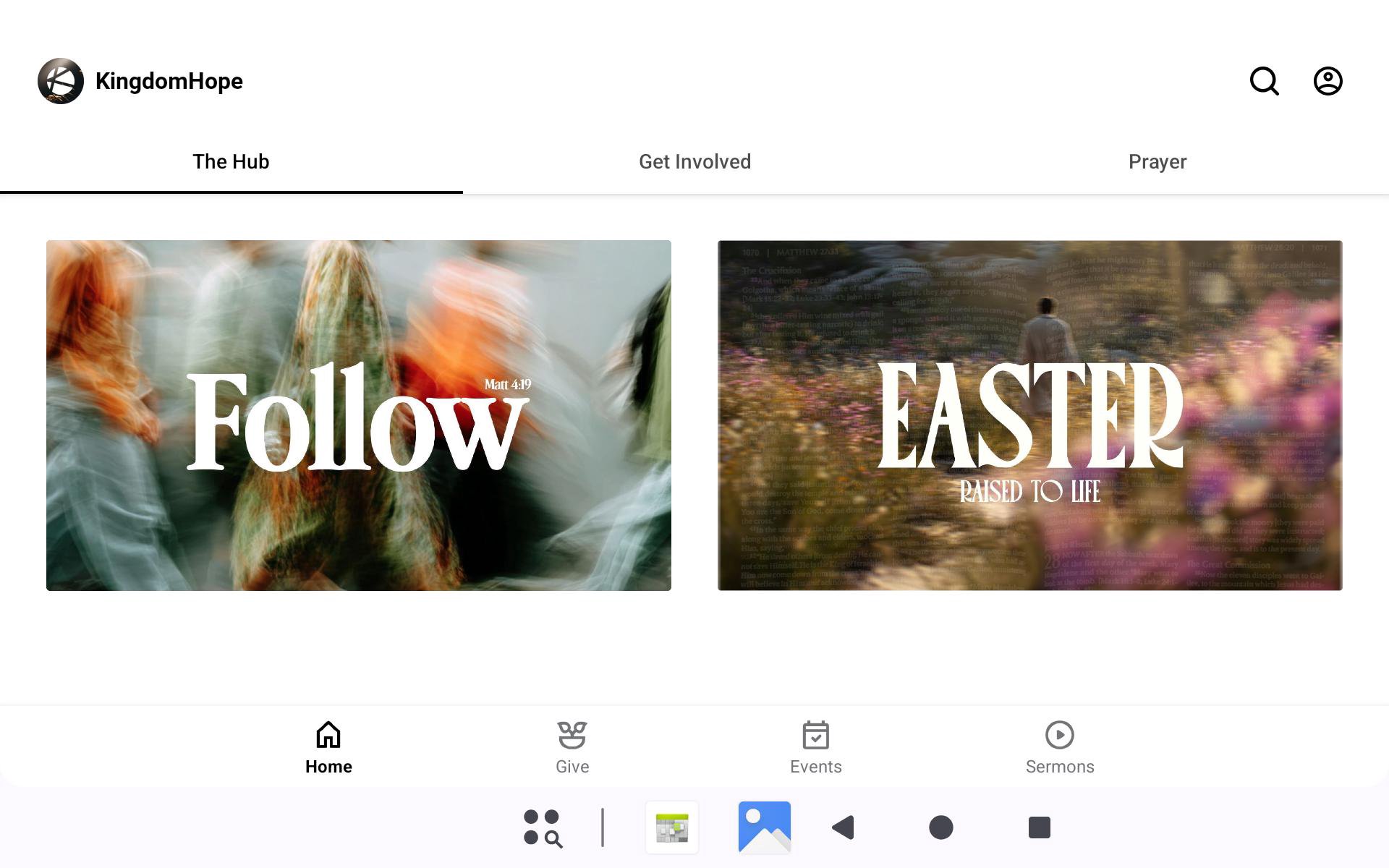
Task: Launch the gallery photos app in taskbar
Action: coord(764,827)
